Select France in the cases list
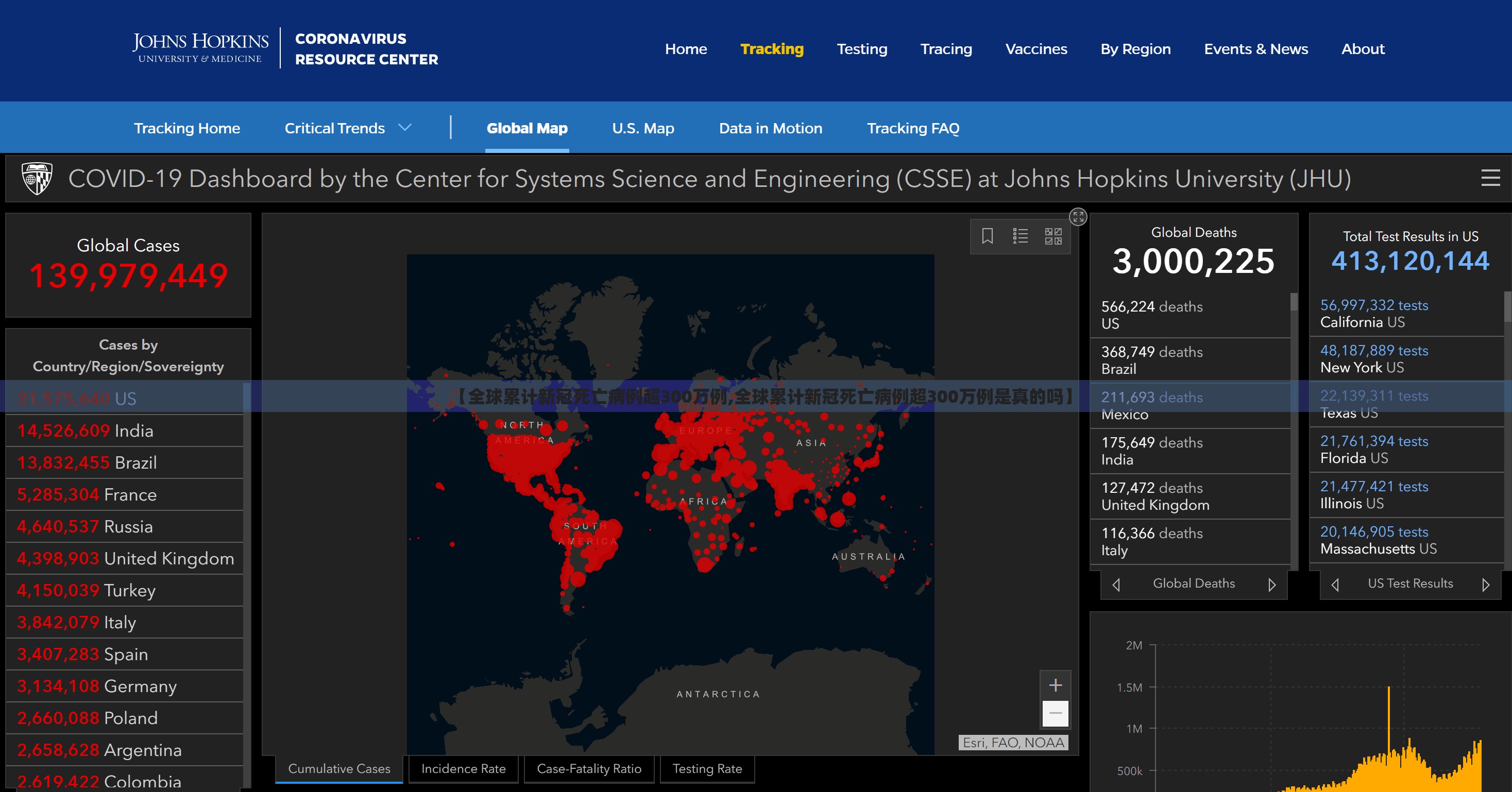The height and width of the screenshot is (792, 1512). (x=125, y=494)
